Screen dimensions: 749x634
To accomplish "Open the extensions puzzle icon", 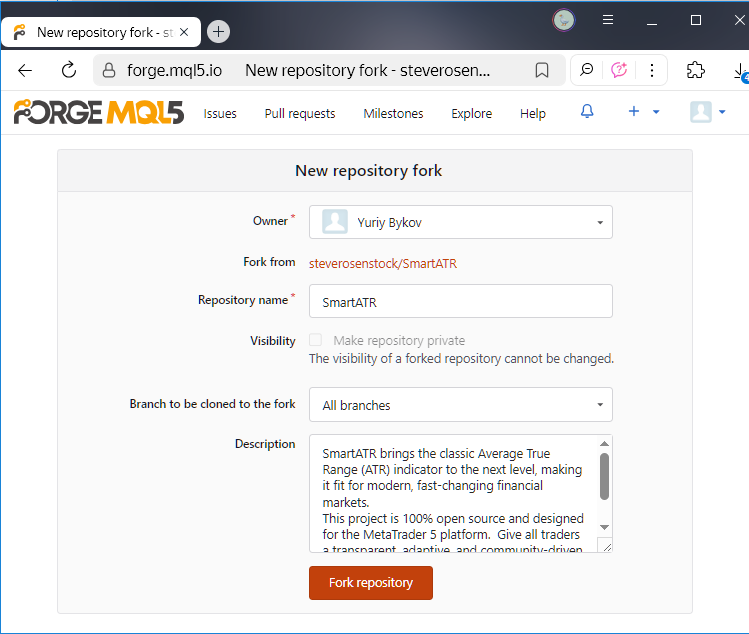I will click(x=696, y=70).
